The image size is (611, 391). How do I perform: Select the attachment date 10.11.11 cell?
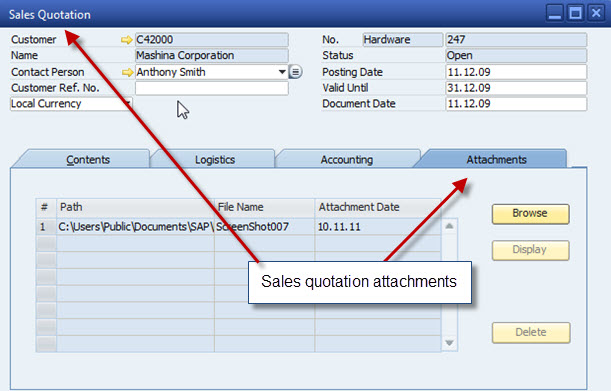[378, 227]
